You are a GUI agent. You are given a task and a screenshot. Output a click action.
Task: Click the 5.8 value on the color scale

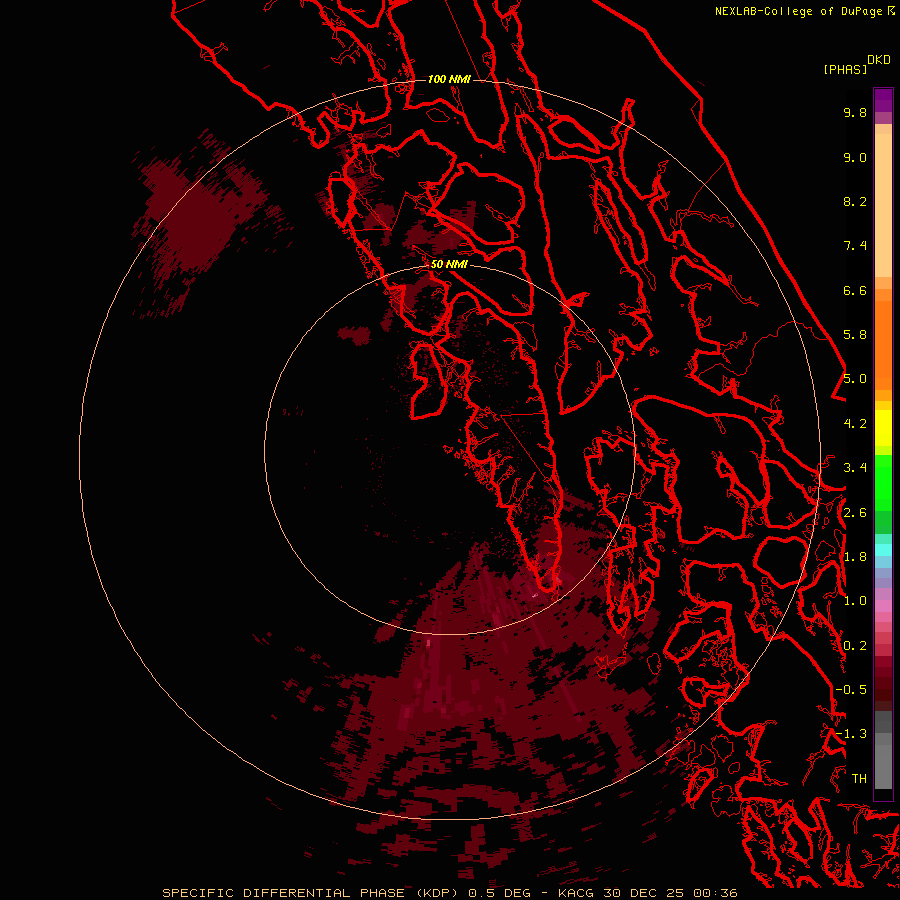tap(855, 335)
